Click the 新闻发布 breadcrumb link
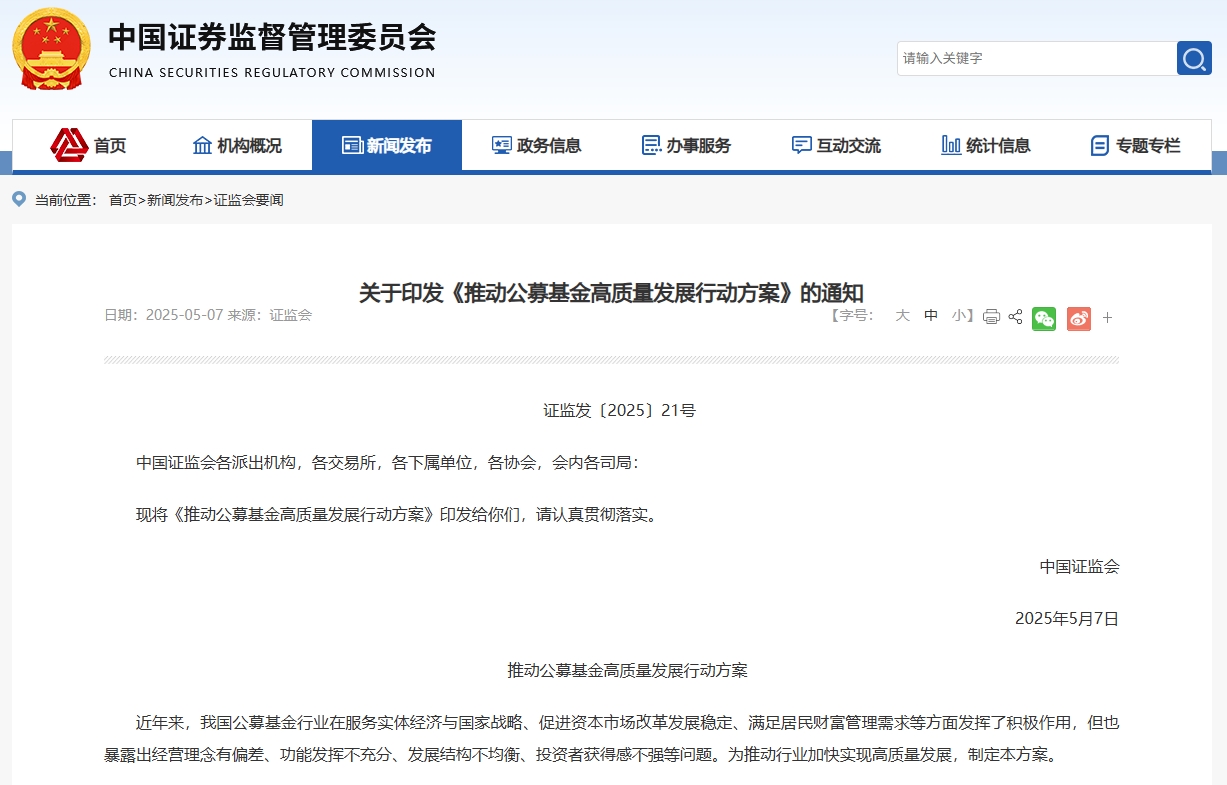1227x785 pixels. (175, 200)
